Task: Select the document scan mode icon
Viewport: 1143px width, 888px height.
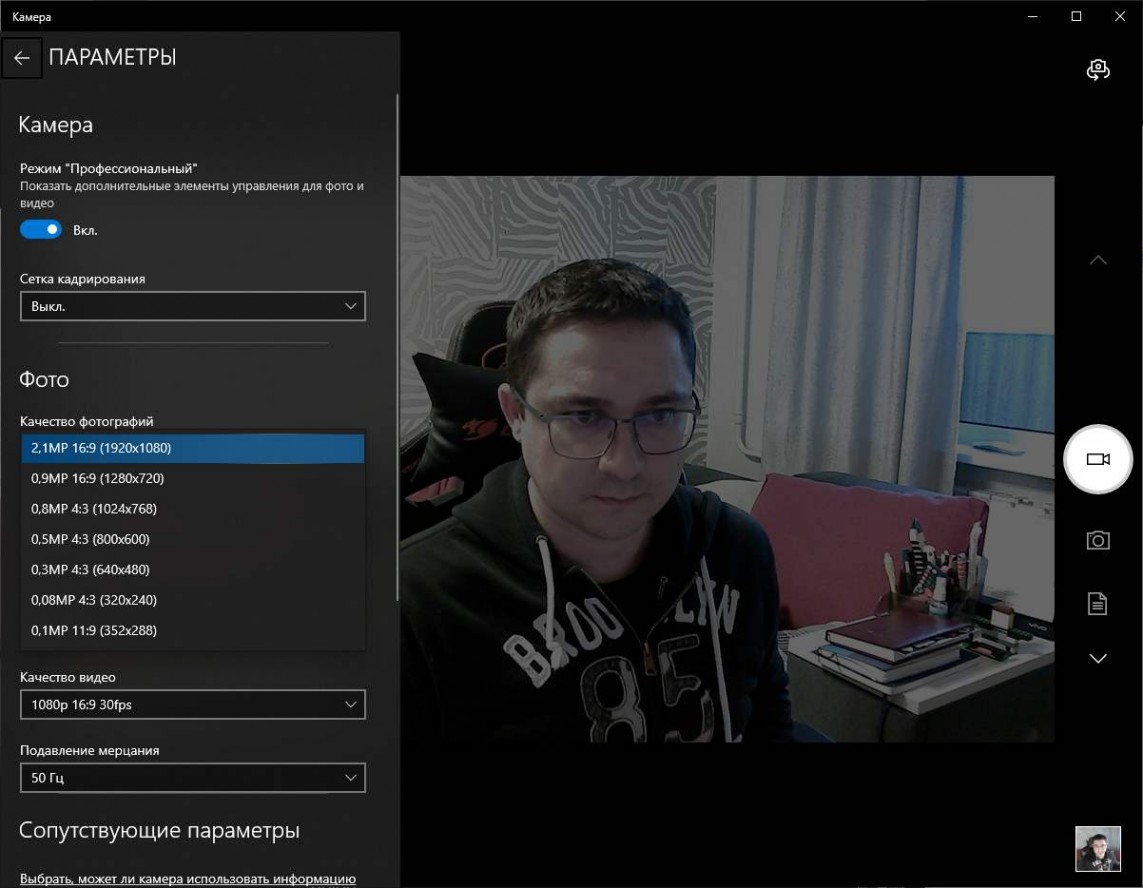Action: pos(1097,603)
